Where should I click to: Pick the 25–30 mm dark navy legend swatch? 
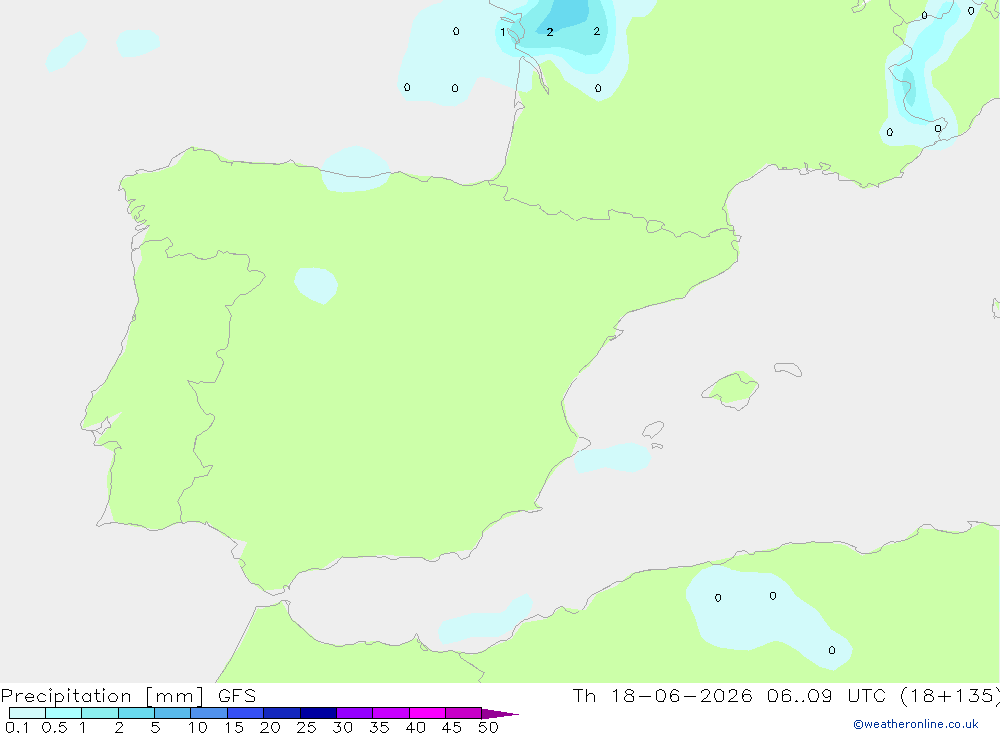coord(318,713)
